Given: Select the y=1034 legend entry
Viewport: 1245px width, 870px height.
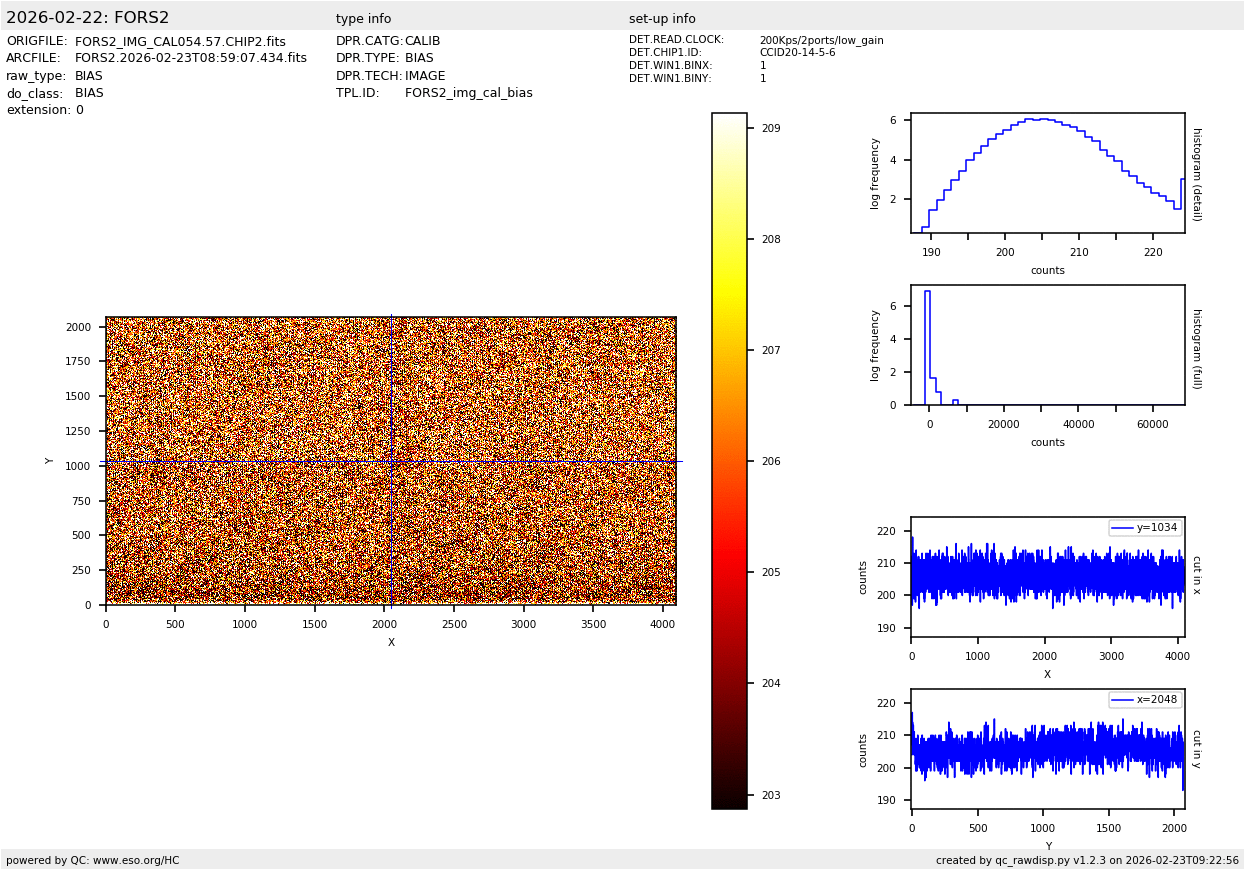Looking at the screenshot, I should (1145, 528).
